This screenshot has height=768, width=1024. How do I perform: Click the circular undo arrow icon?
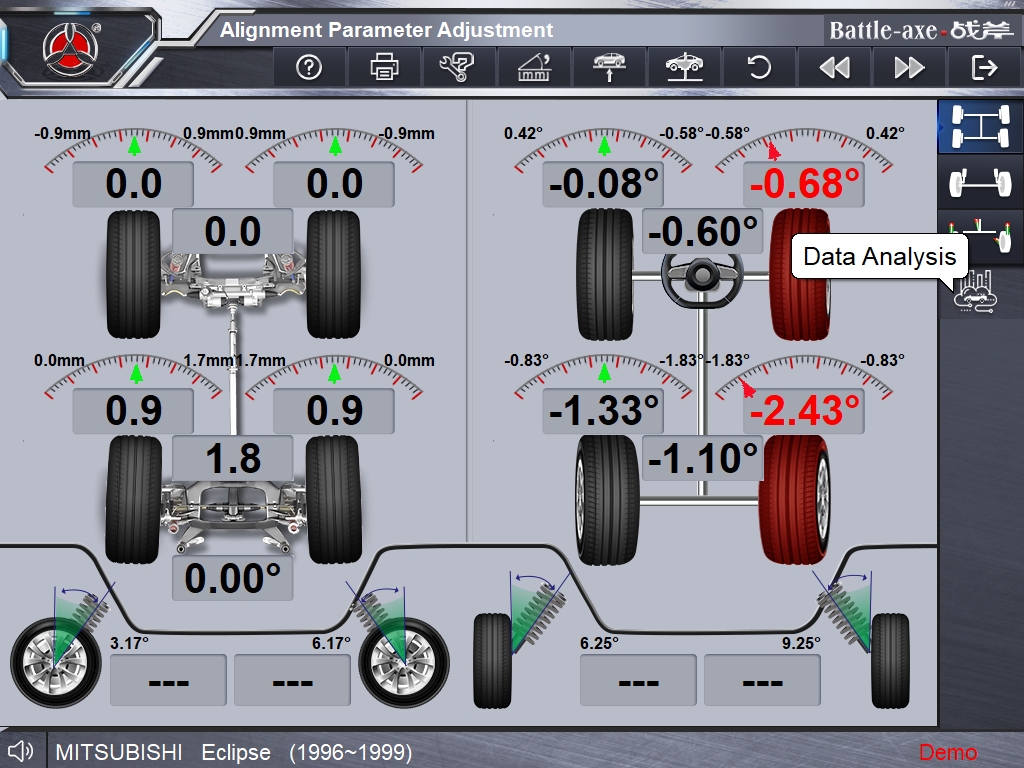click(x=759, y=67)
